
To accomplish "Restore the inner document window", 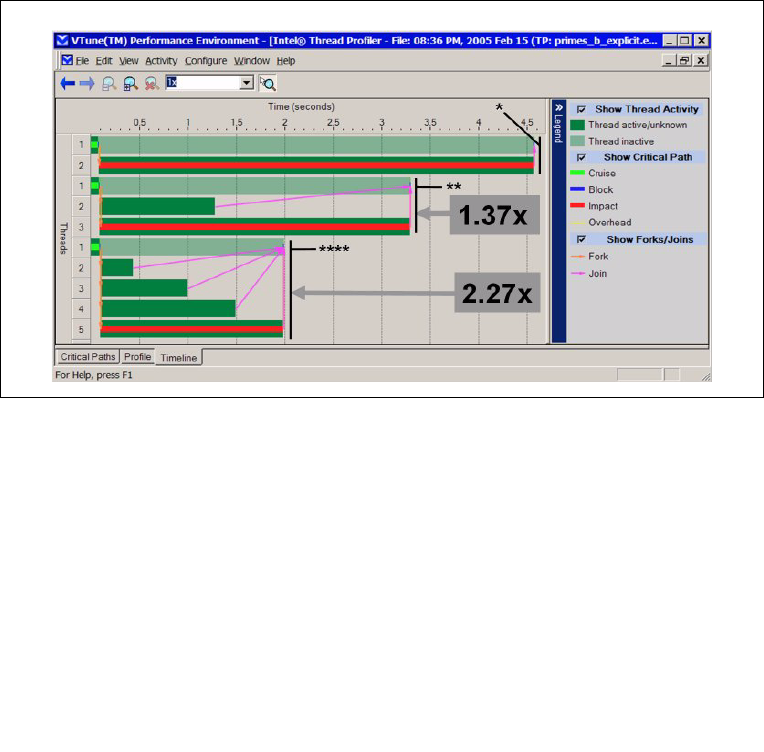I will click(685, 60).
